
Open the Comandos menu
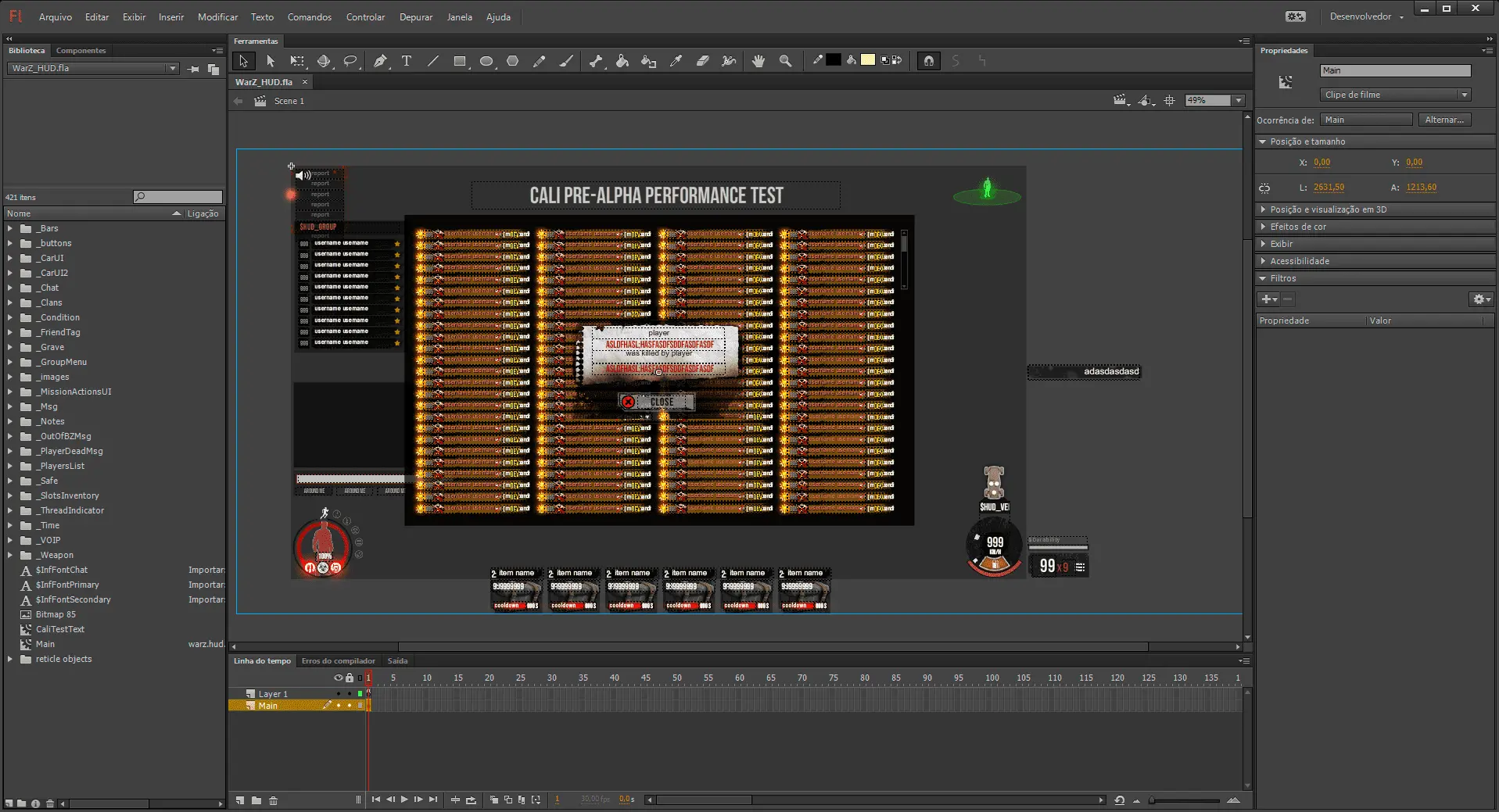(x=309, y=17)
